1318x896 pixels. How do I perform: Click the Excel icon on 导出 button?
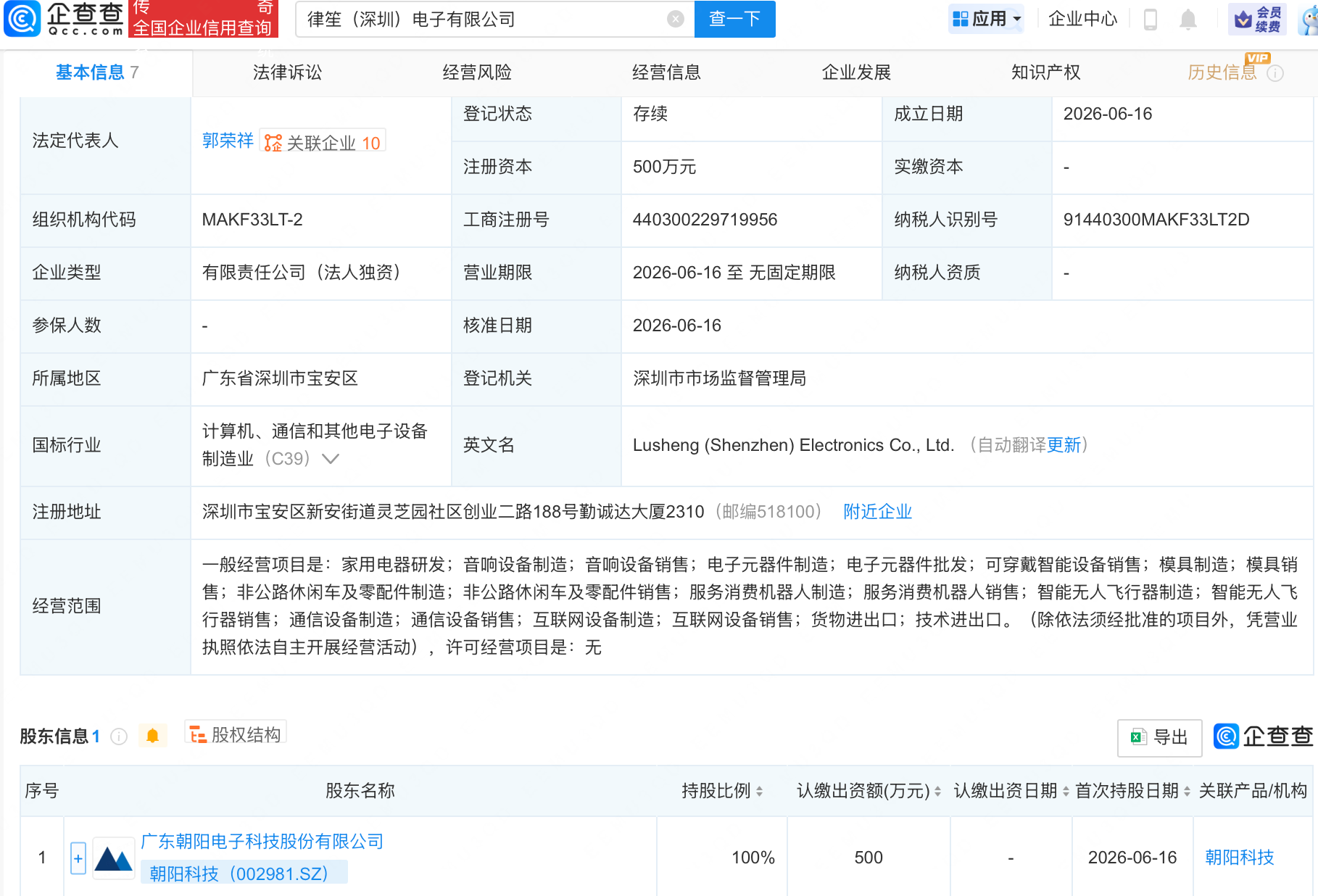point(1138,737)
